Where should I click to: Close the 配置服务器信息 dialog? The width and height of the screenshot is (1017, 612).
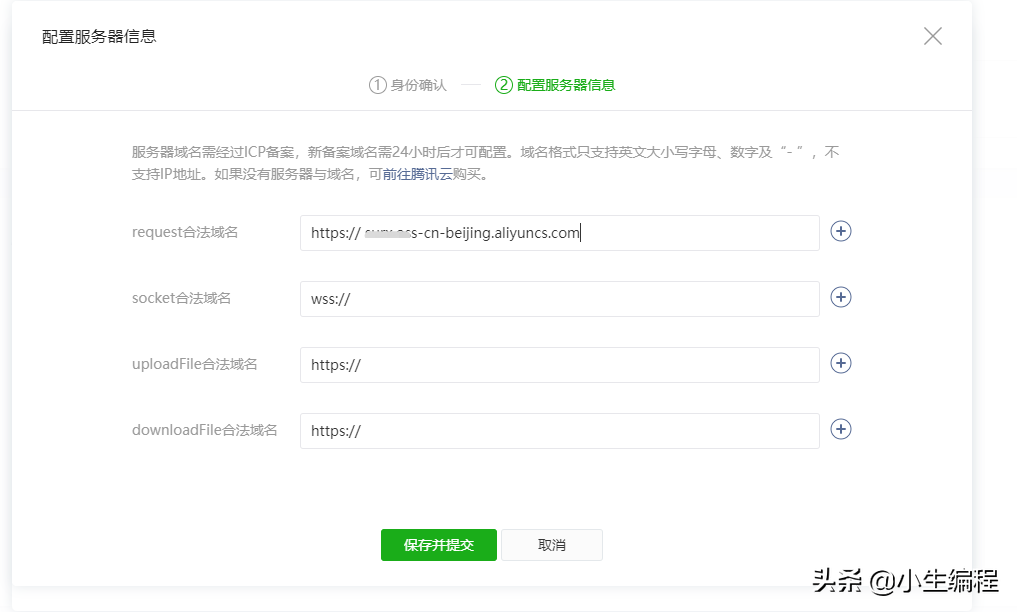[933, 36]
